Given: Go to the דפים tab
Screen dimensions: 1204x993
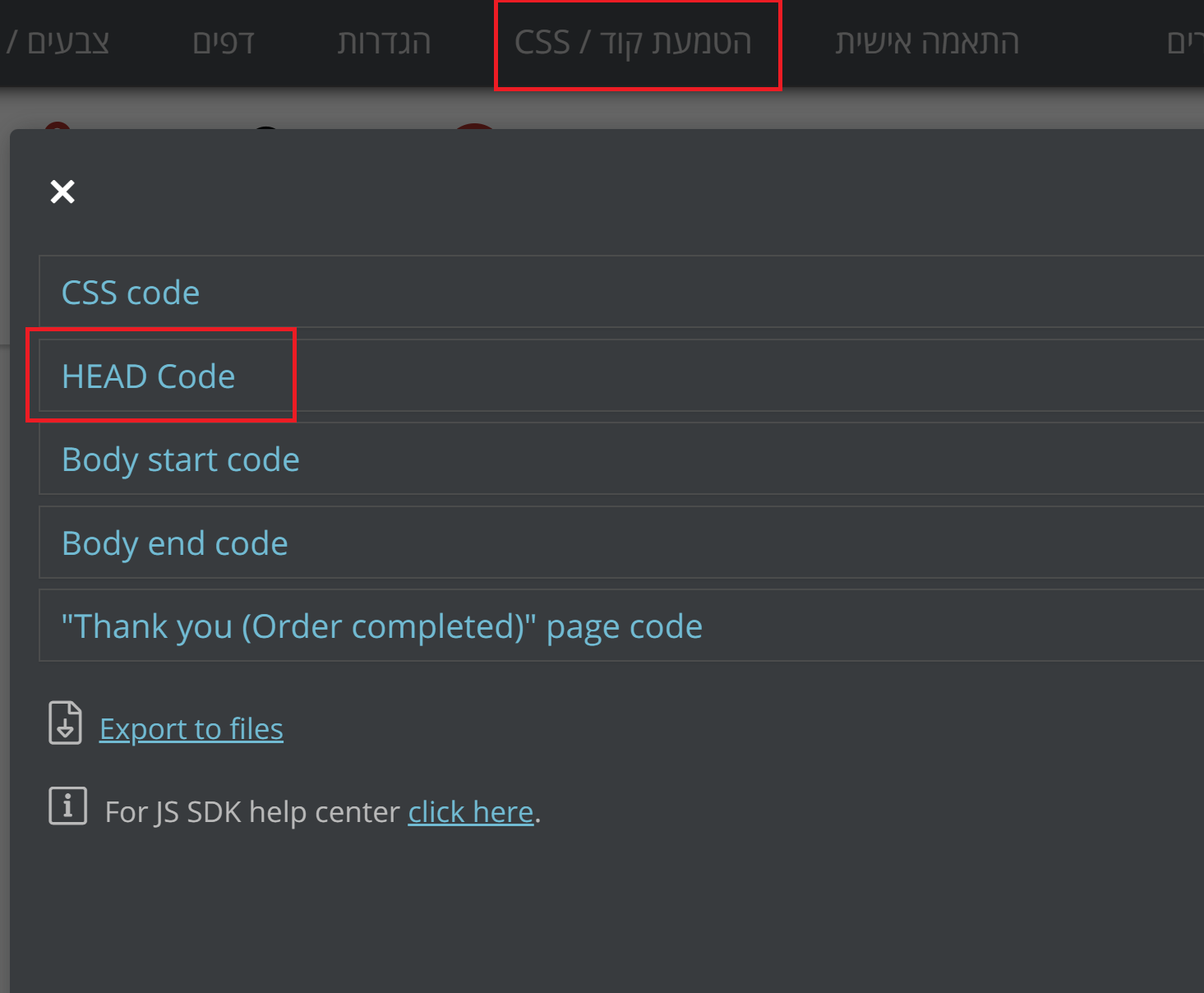Looking at the screenshot, I should point(224,43).
